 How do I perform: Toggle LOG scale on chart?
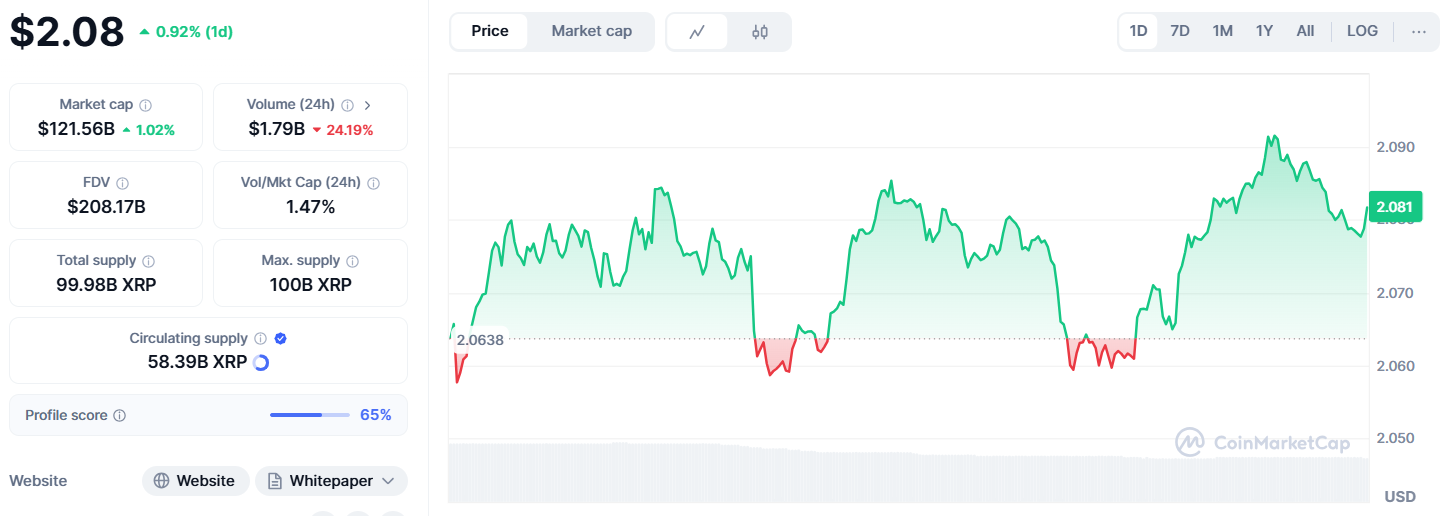(x=1362, y=31)
